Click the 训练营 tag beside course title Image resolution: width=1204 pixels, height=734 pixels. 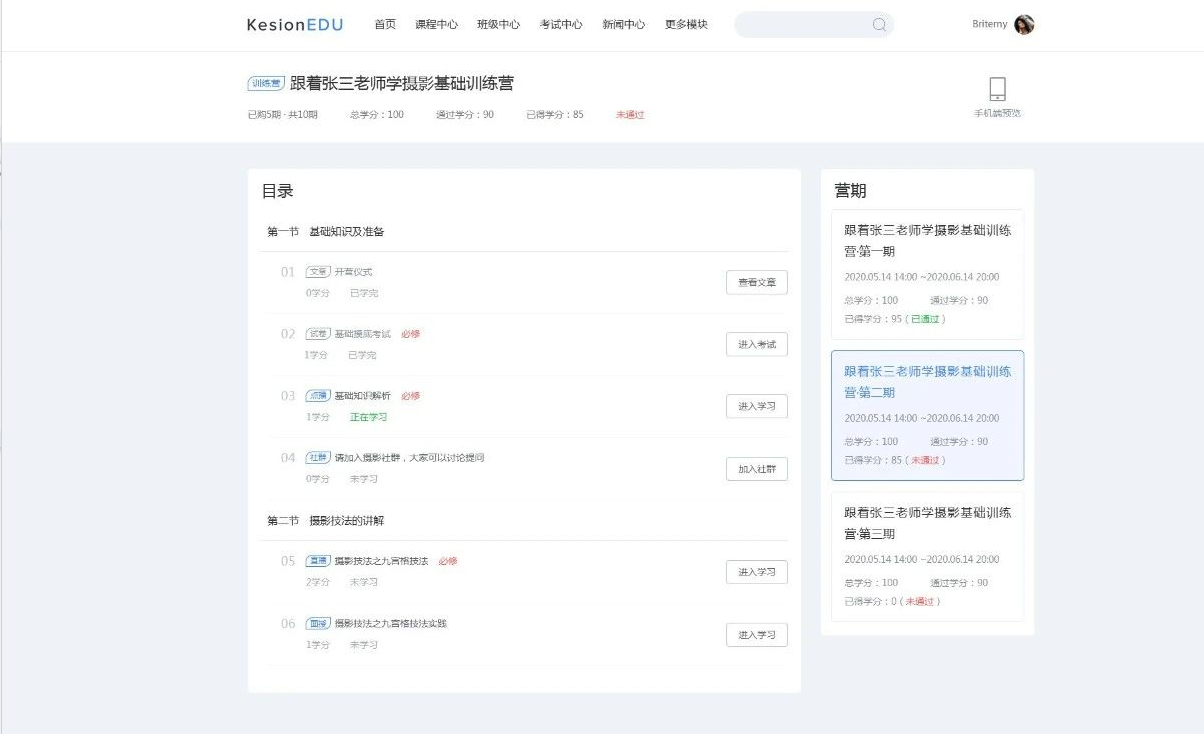click(x=265, y=84)
